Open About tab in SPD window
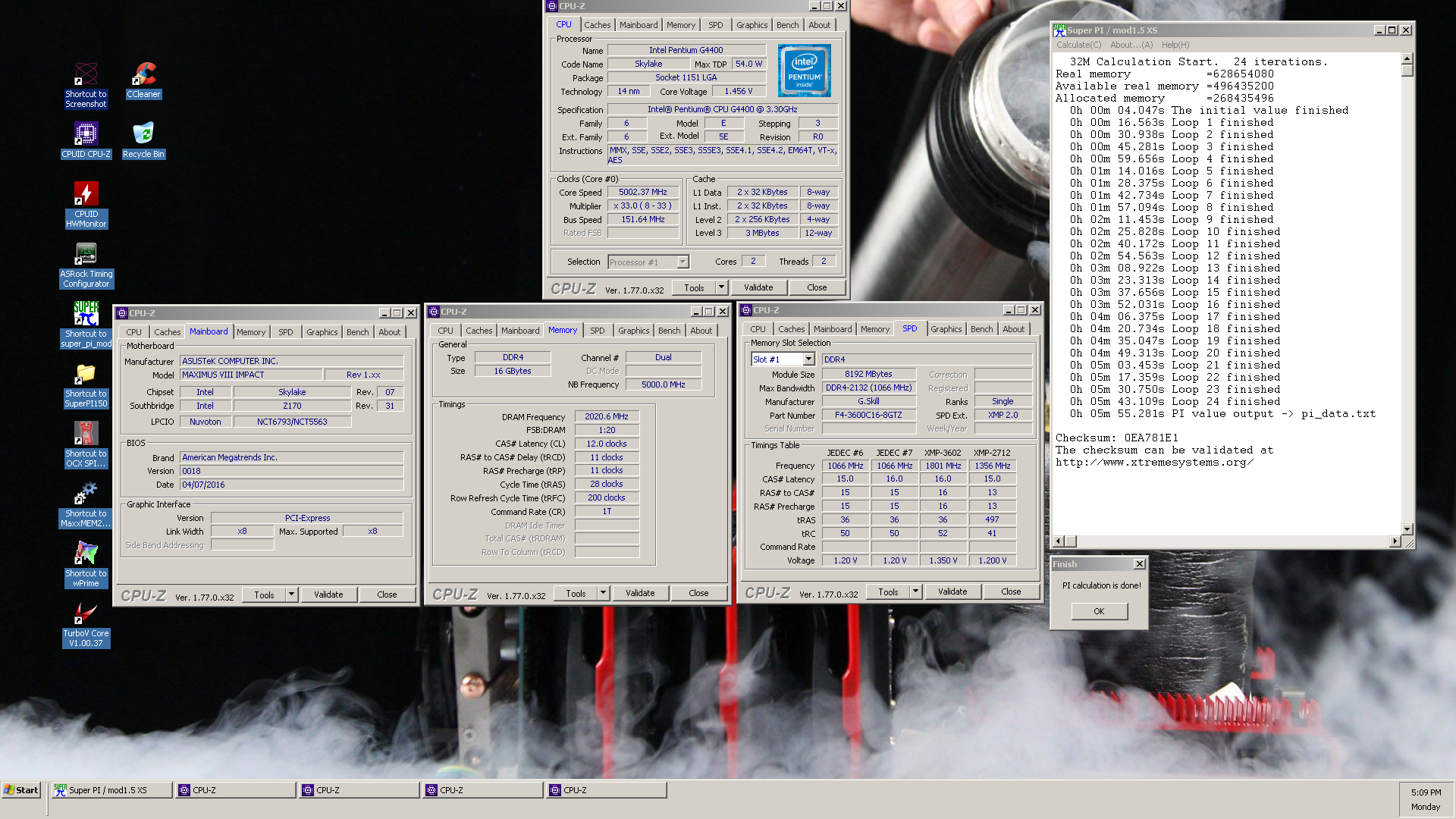 pyautogui.click(x=1013, y=329)
